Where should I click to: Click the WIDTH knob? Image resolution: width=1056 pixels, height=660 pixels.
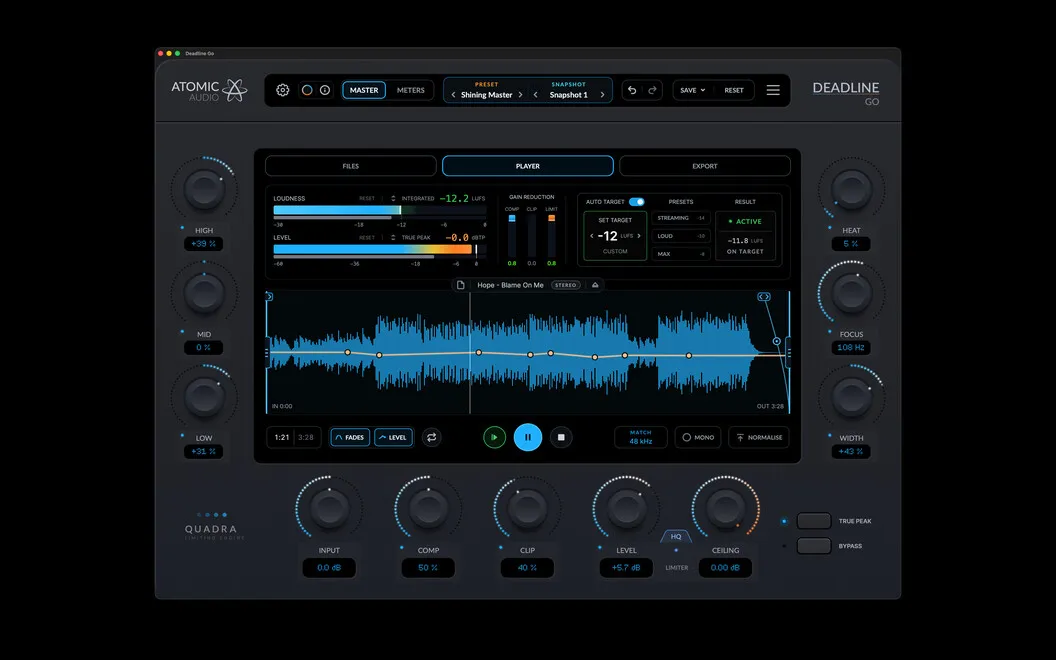click(x=851, y=397)
